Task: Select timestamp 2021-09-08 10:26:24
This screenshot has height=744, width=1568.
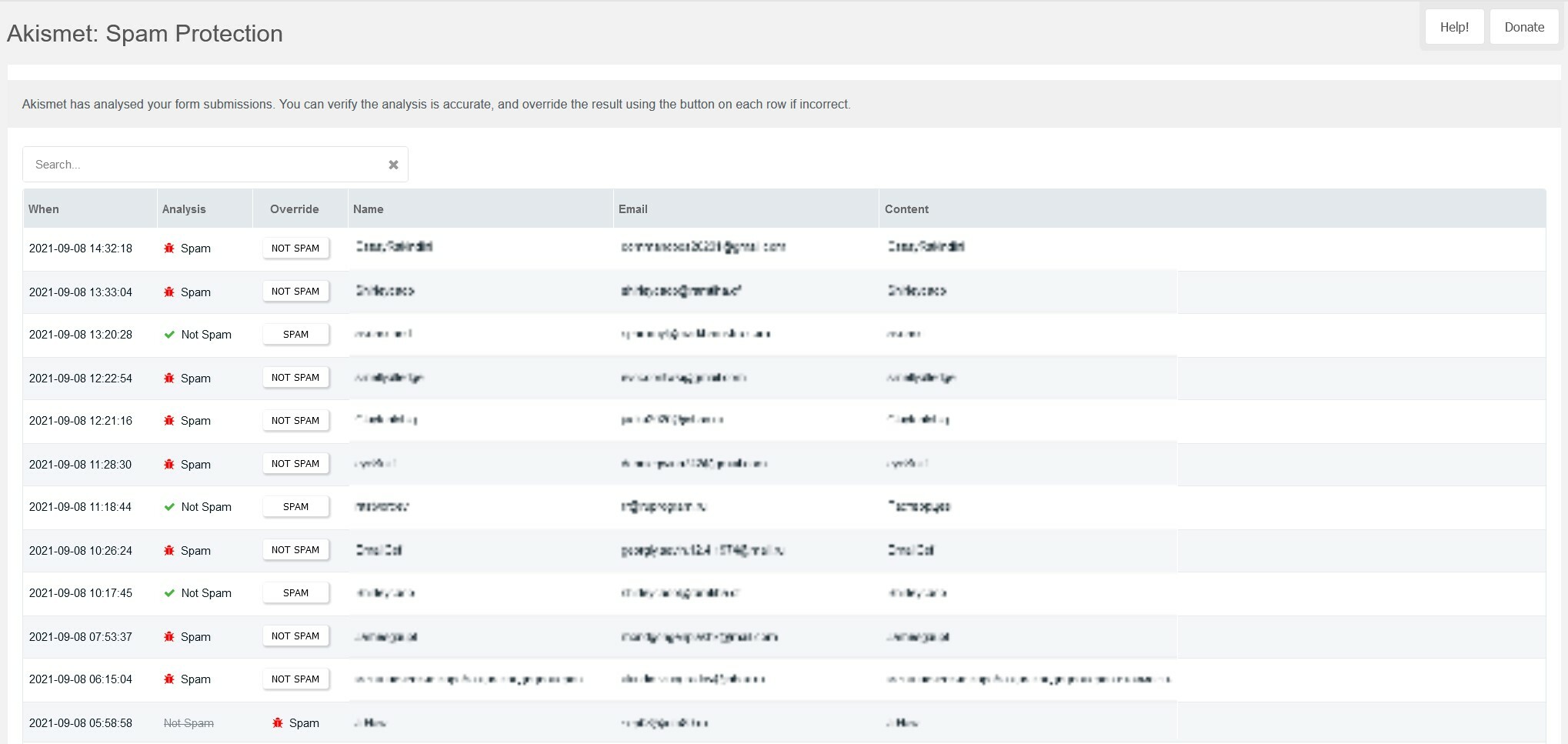Action: [81, 551]
